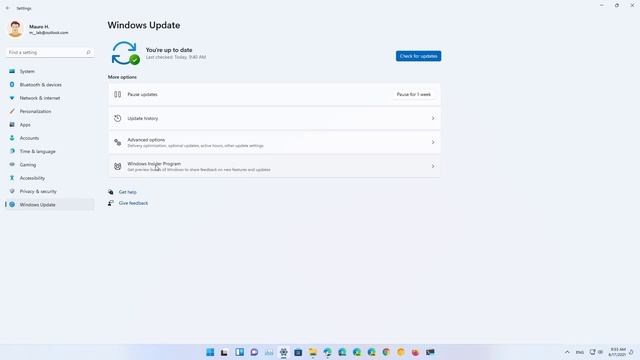Open Update history
This screenshot has width=640, height=360.
(274, 118)
